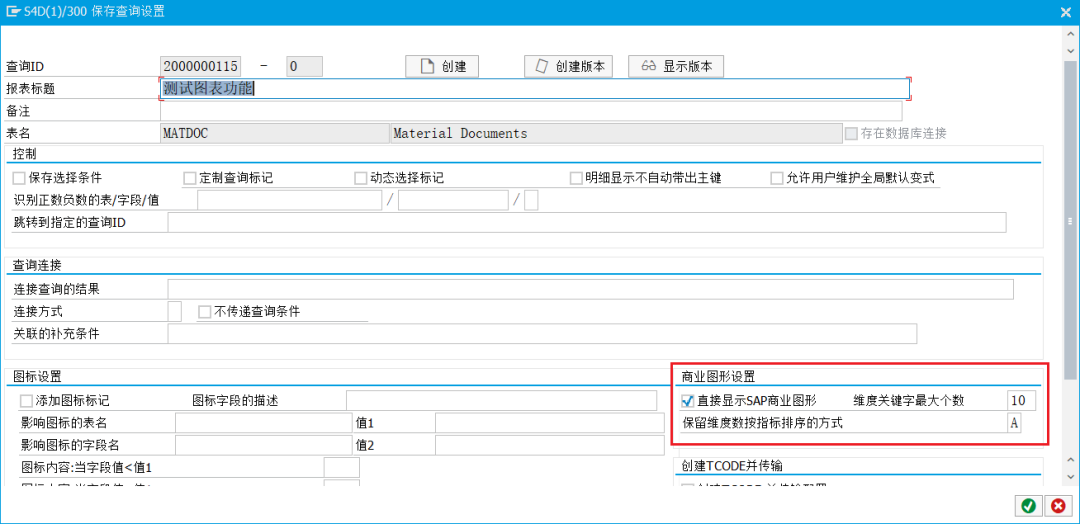1080x524 pixels.
Task: Click the 图标内容:当字段值<值1 input box
Action: (342, 468)
